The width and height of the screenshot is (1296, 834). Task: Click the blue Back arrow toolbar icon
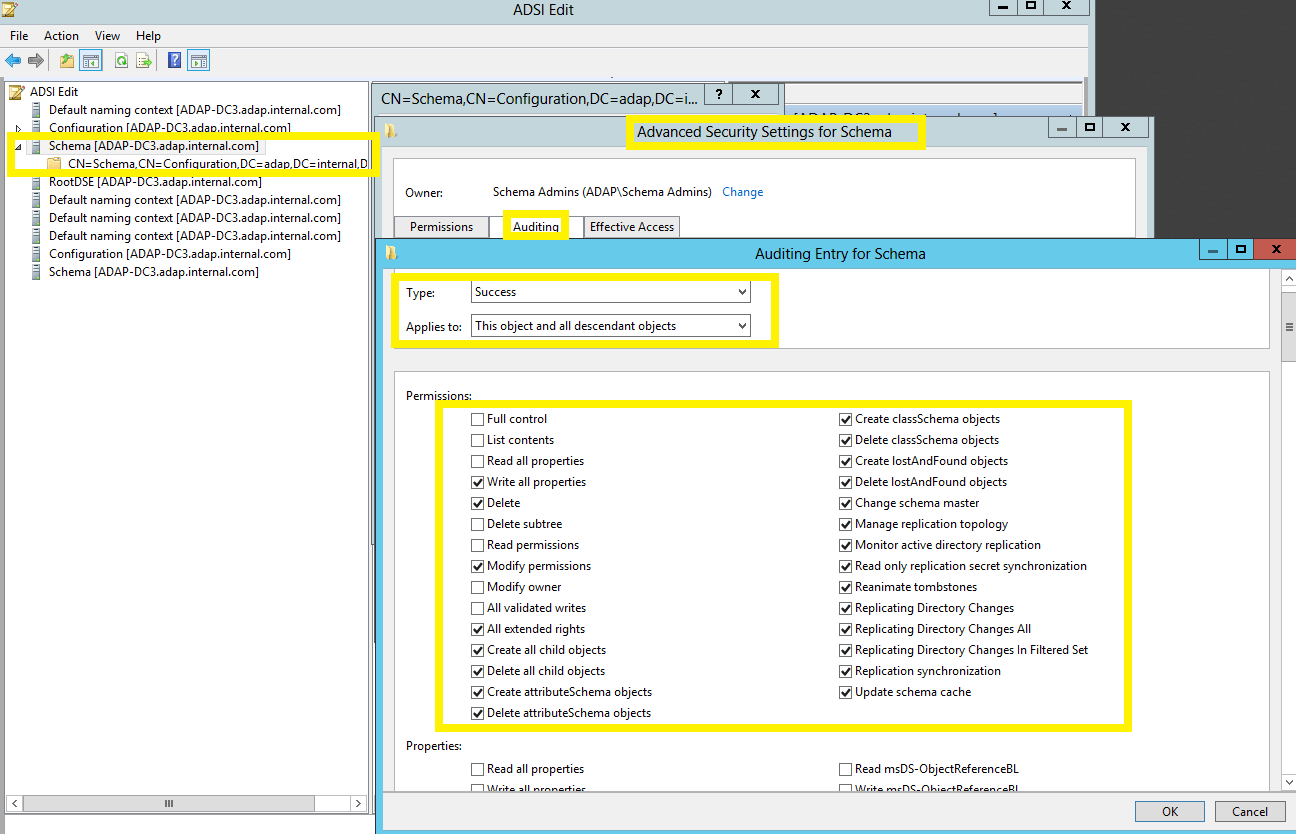[x=13, y=61]
